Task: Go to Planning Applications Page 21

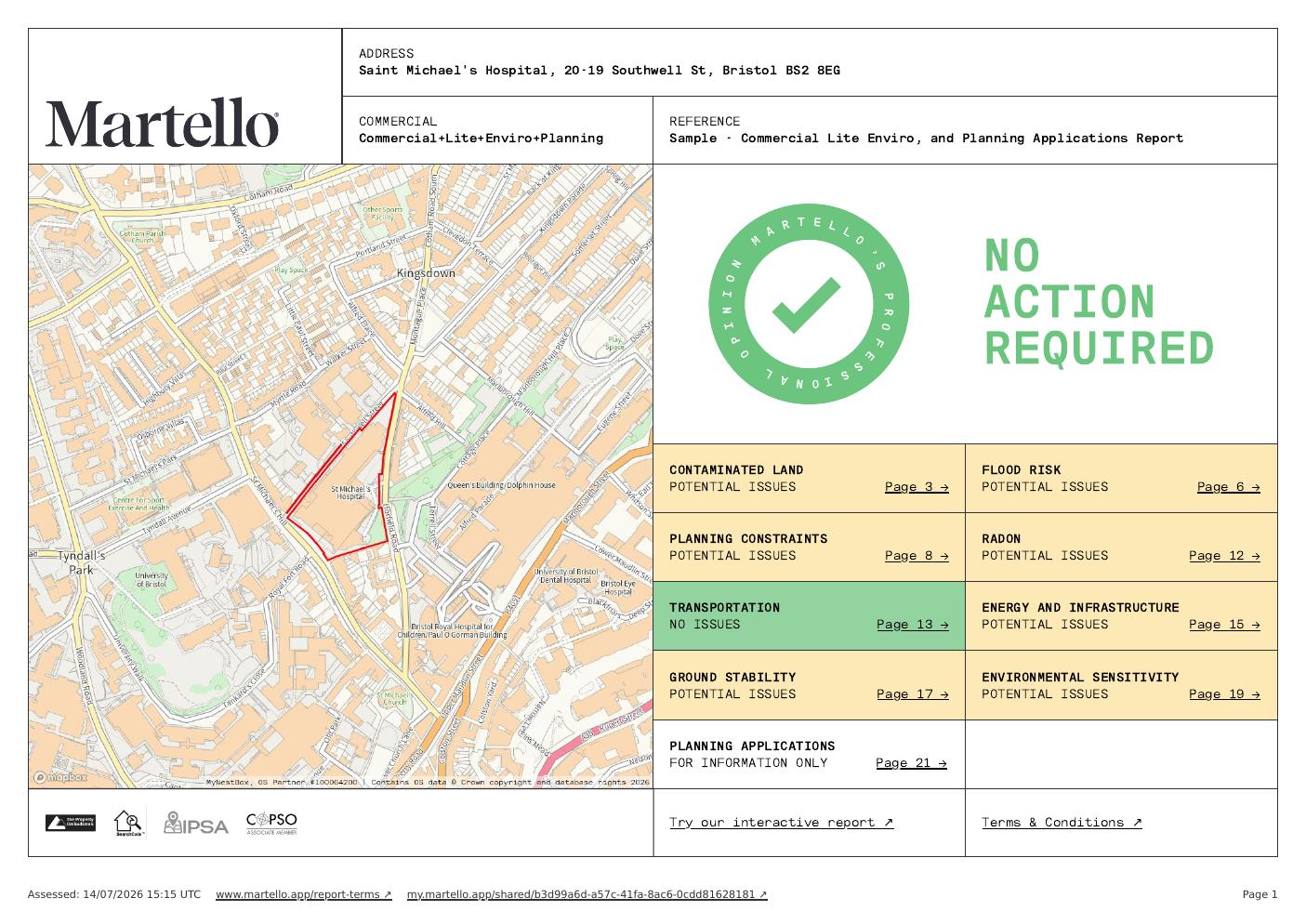Action: pyautogui.click(x=911, y=762)
